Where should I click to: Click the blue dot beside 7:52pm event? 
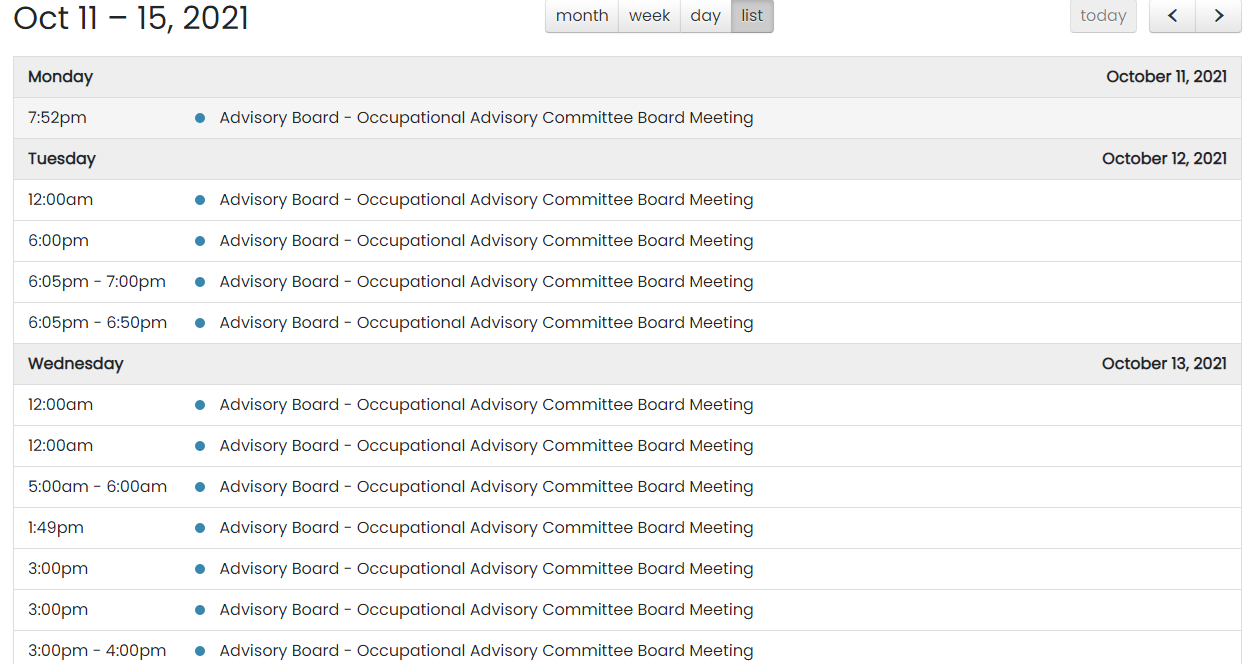[200, 118]
